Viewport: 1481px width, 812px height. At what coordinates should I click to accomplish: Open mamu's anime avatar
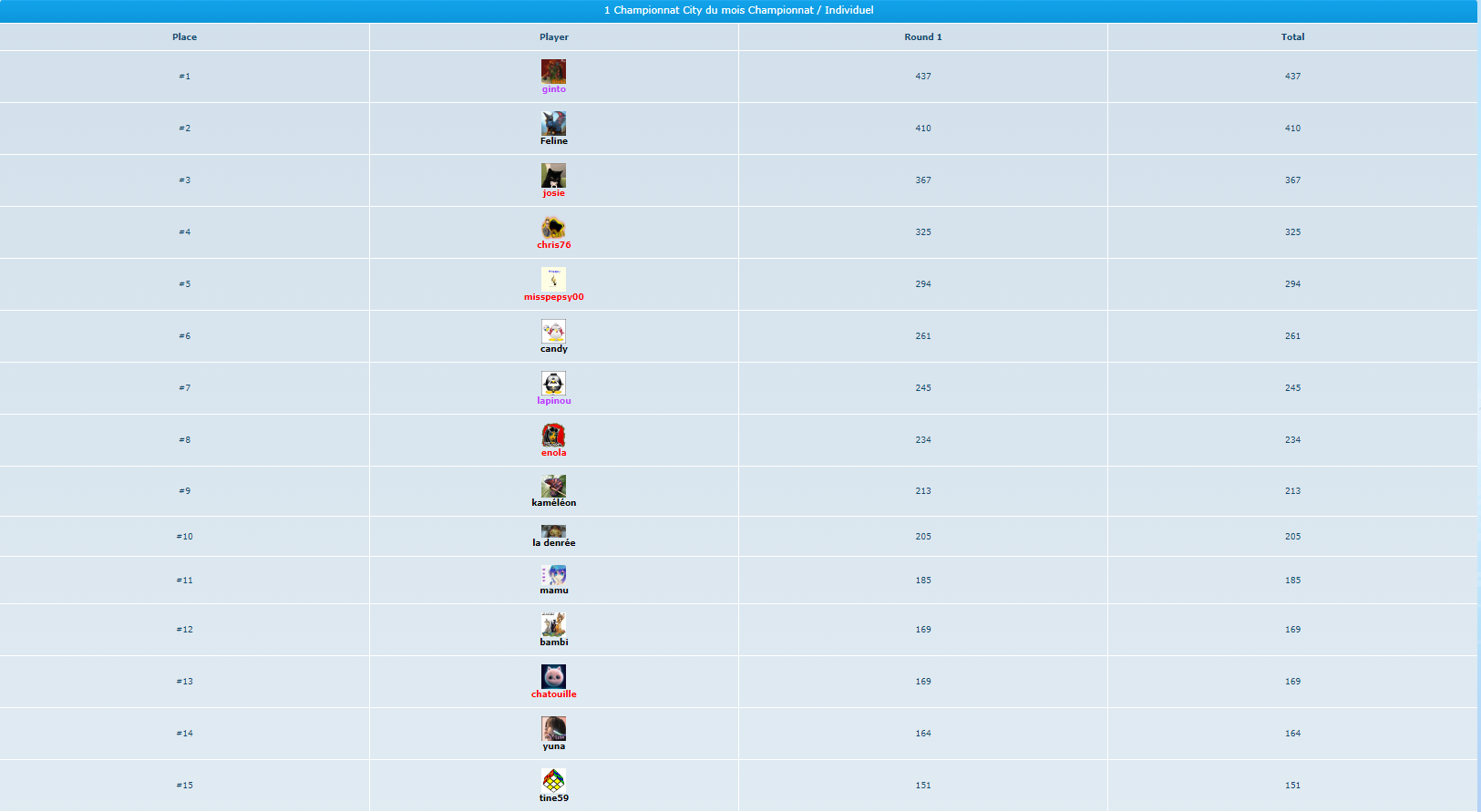[x=553, y=575]
